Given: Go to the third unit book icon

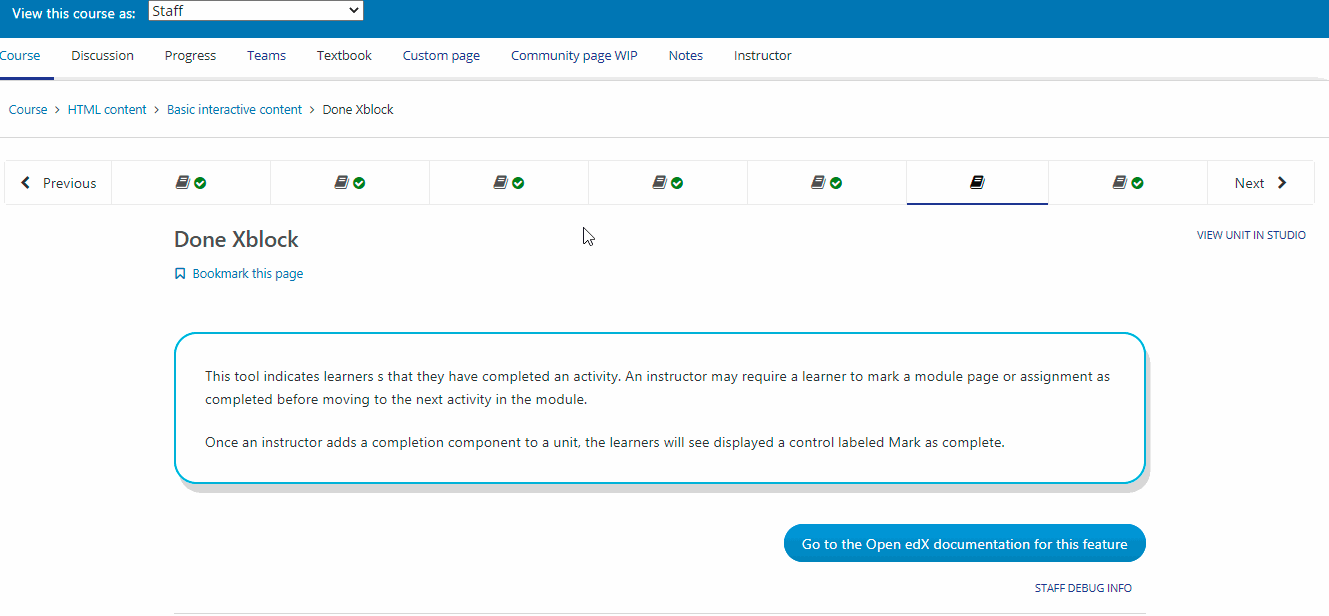Looking at the screenshot, I should point(501,183).
